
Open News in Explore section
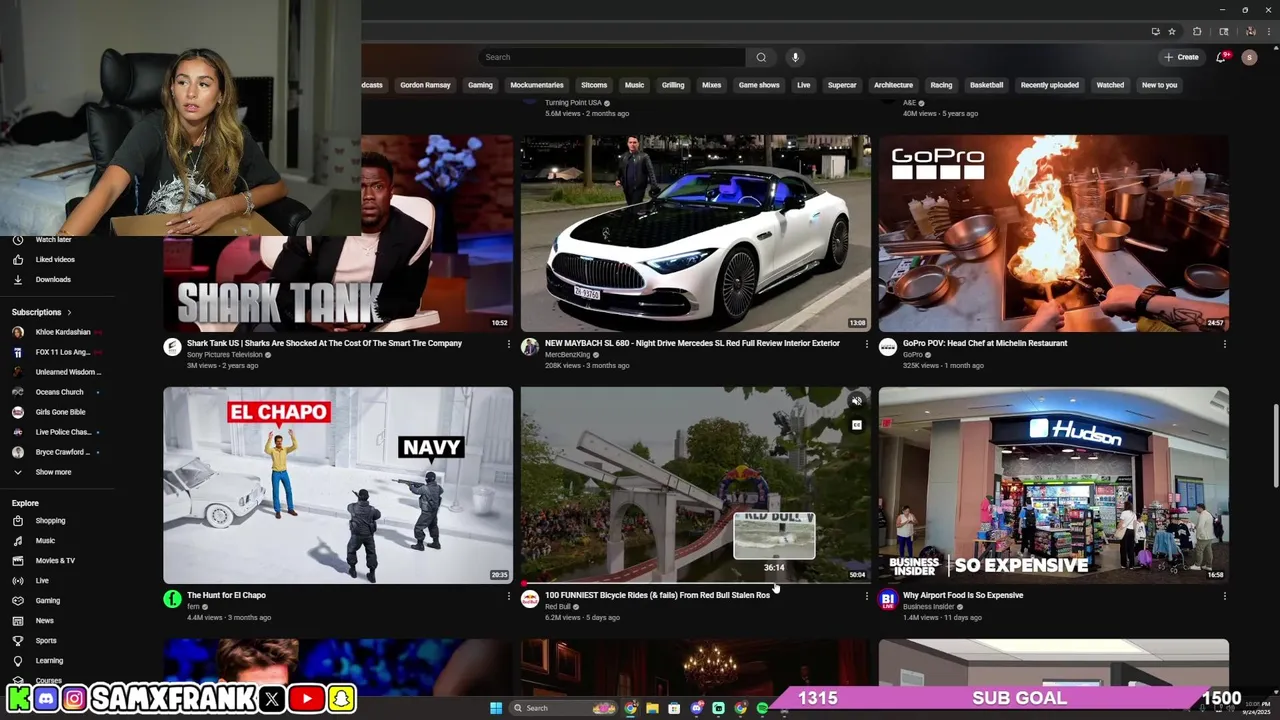(x=45, y=621)
